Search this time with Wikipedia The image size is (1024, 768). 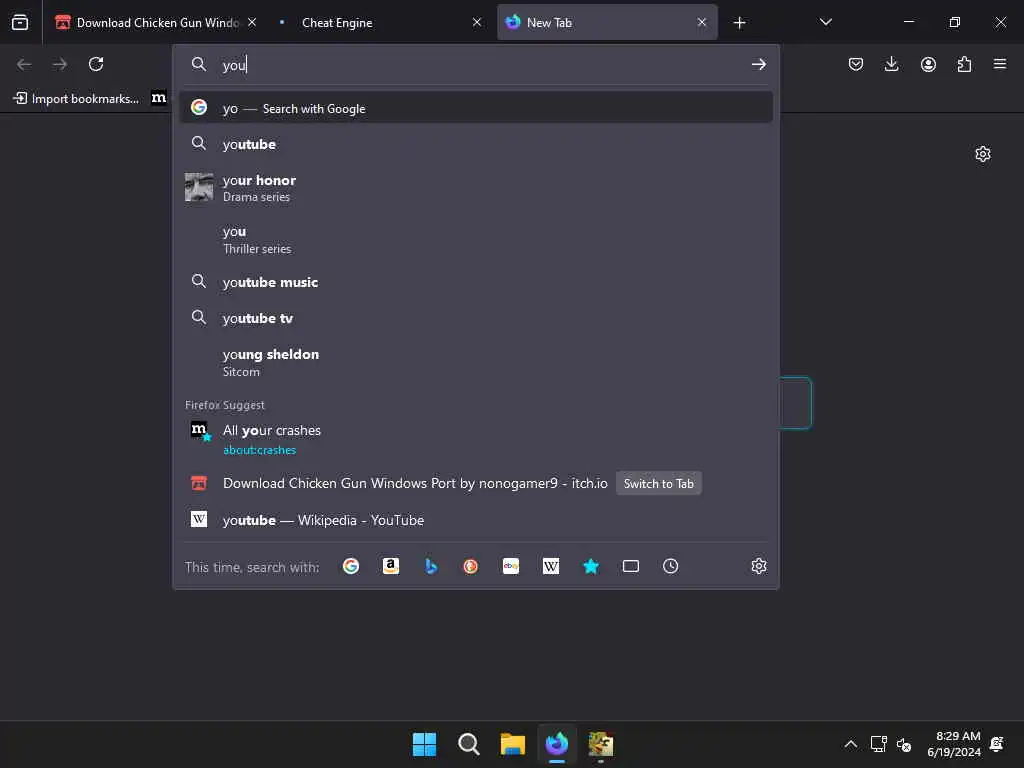[x=551, y=566]
